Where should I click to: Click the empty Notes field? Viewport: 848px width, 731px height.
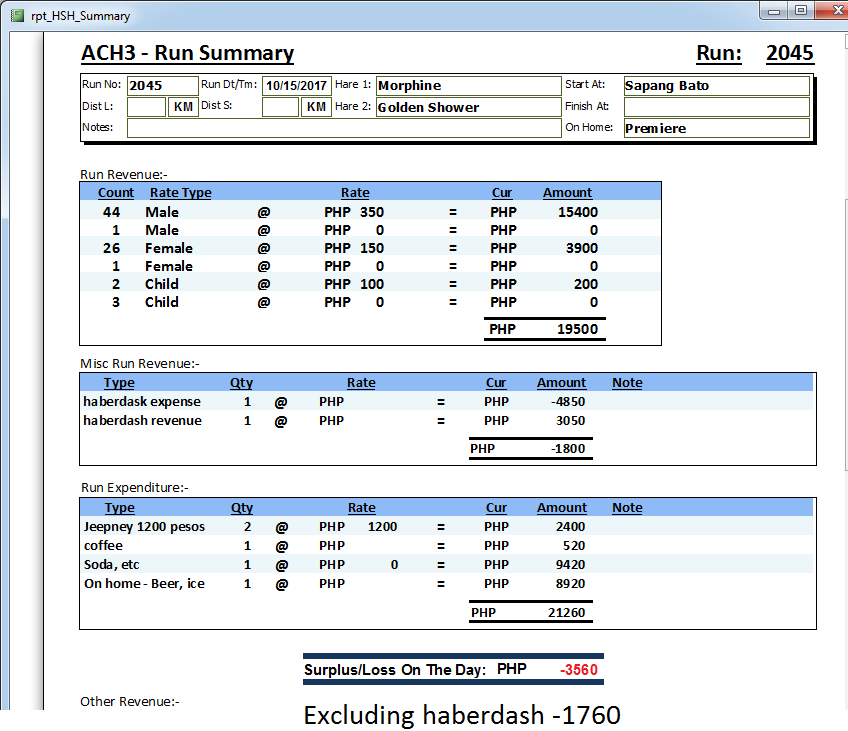click(343, 128)
